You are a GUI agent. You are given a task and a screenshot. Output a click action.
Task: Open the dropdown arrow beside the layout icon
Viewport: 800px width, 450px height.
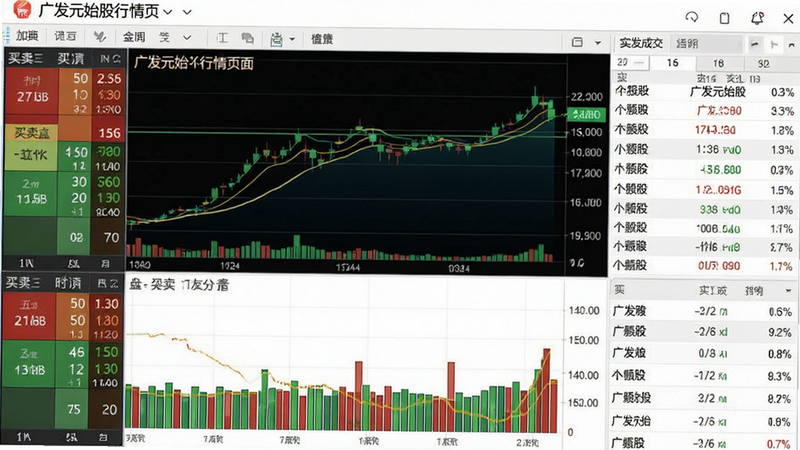[597, 42]
